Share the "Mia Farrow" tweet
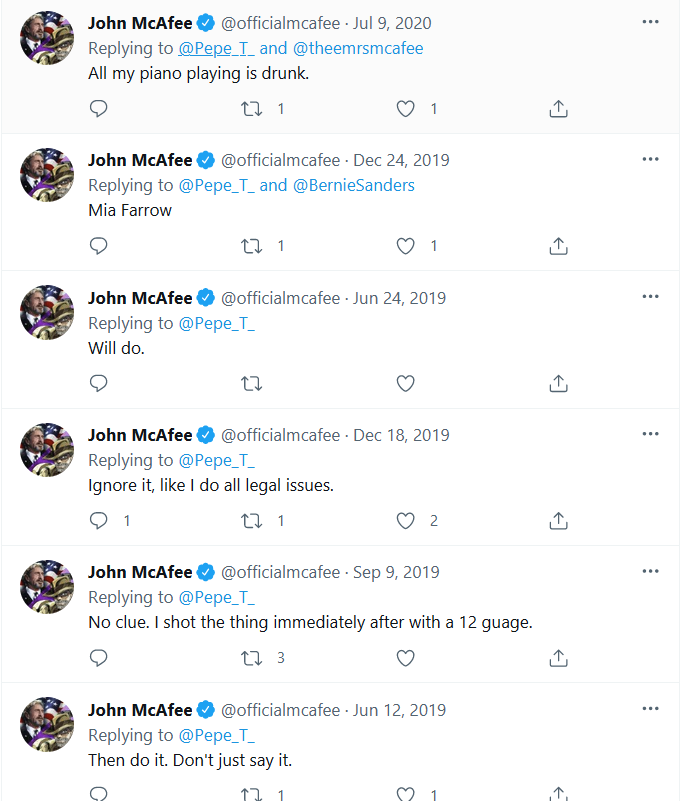 559,246
